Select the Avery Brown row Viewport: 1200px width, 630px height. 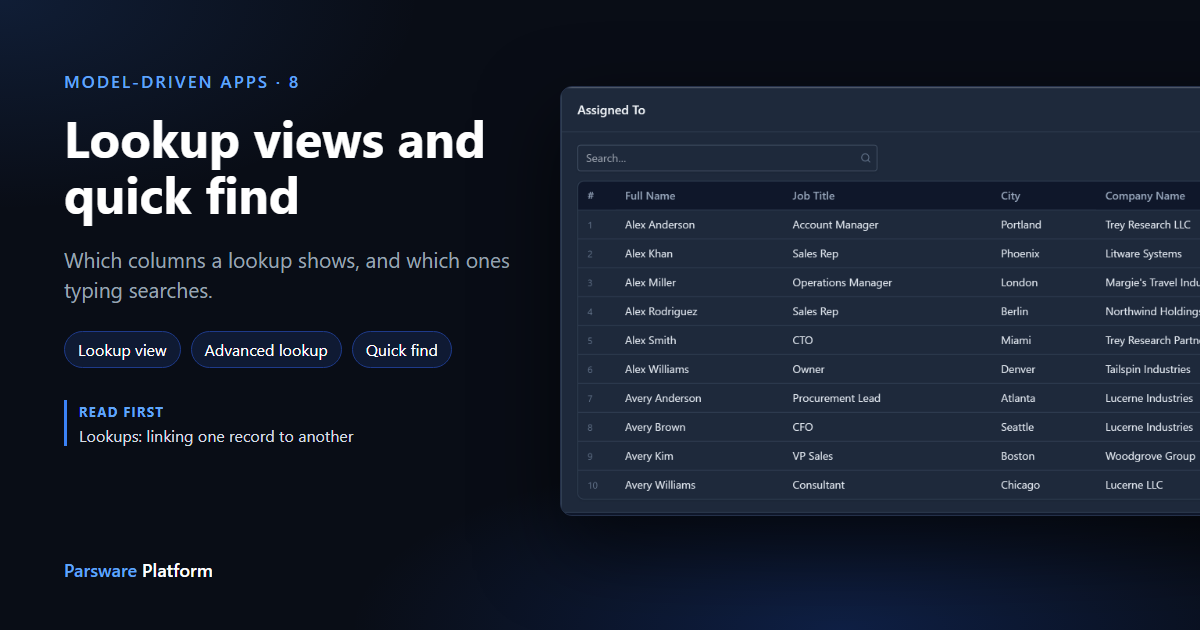[889, 428]
